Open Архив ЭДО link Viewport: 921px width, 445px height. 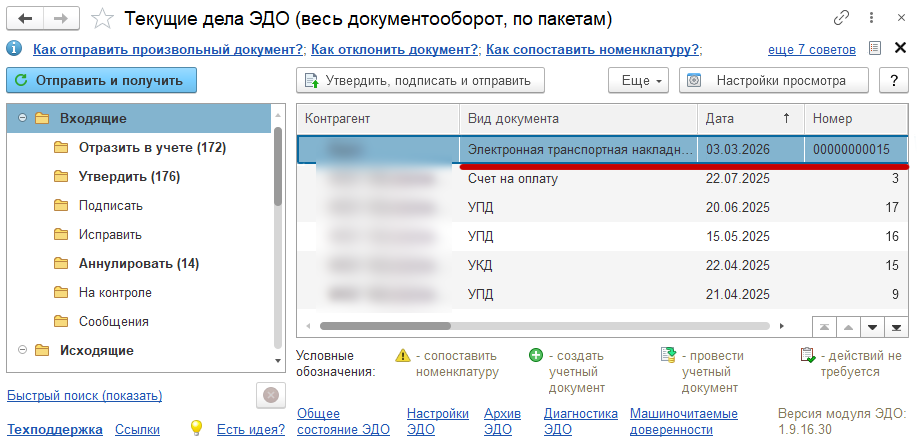click(x=502, y=422)
